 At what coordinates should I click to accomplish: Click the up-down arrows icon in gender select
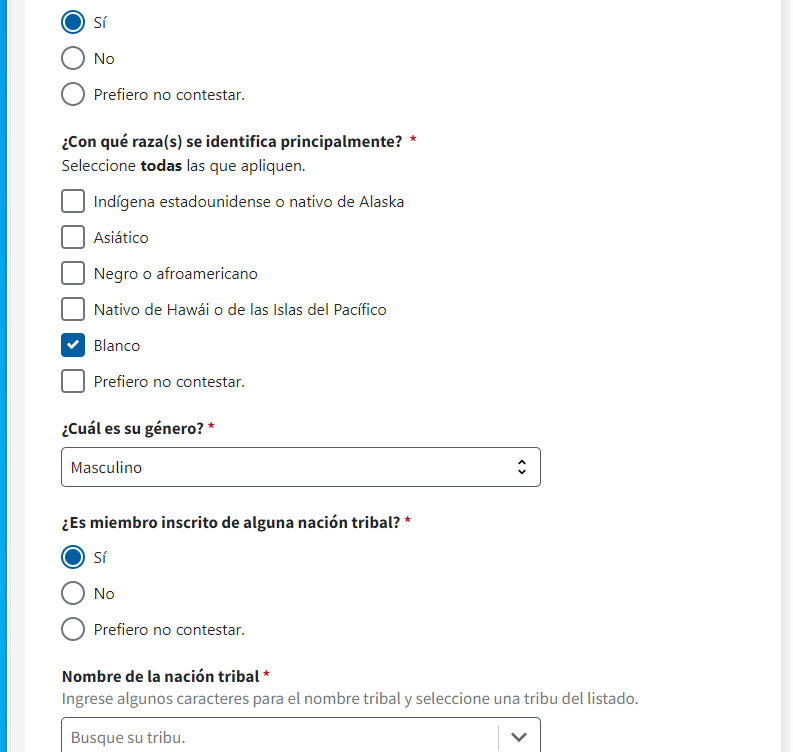521,467
